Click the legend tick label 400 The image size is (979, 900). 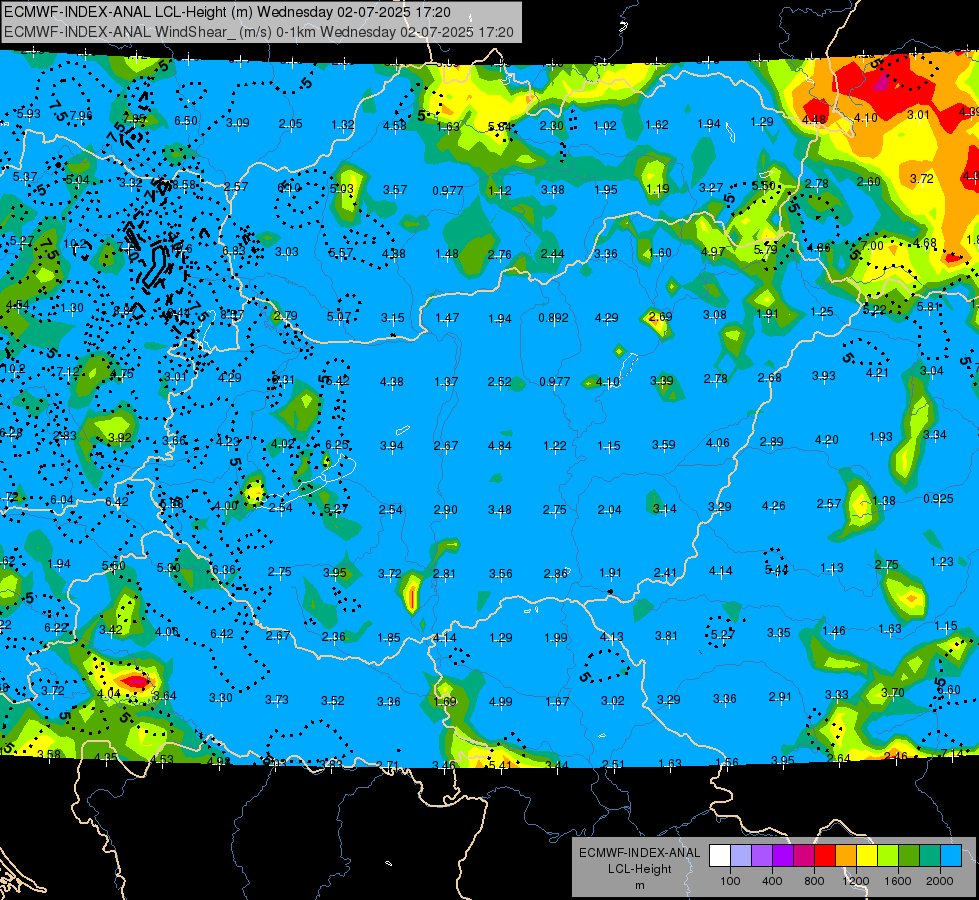coord(772,881)
